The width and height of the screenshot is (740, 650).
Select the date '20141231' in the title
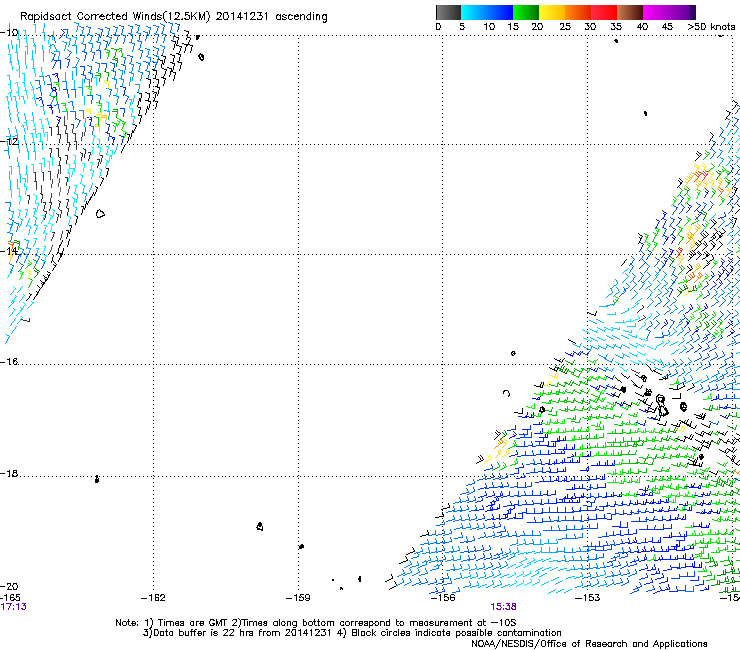click(x=242, y=17)
